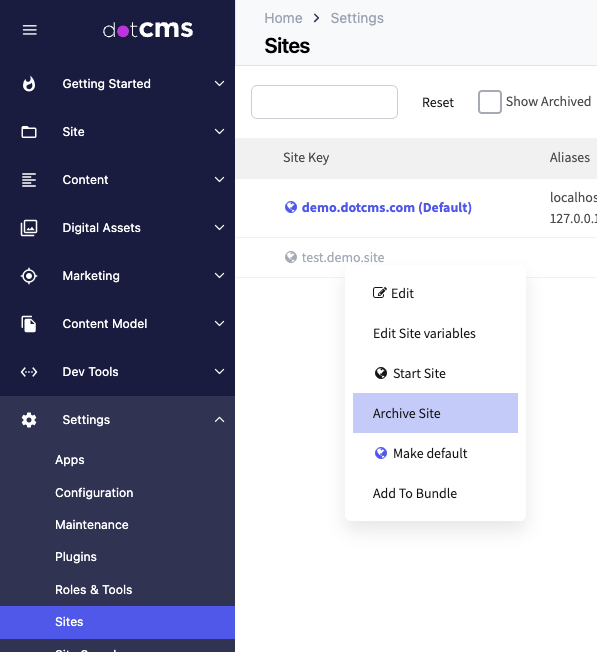Click the Digital Assets image icon
Viewport: 597px width, 652px height.
29,228
